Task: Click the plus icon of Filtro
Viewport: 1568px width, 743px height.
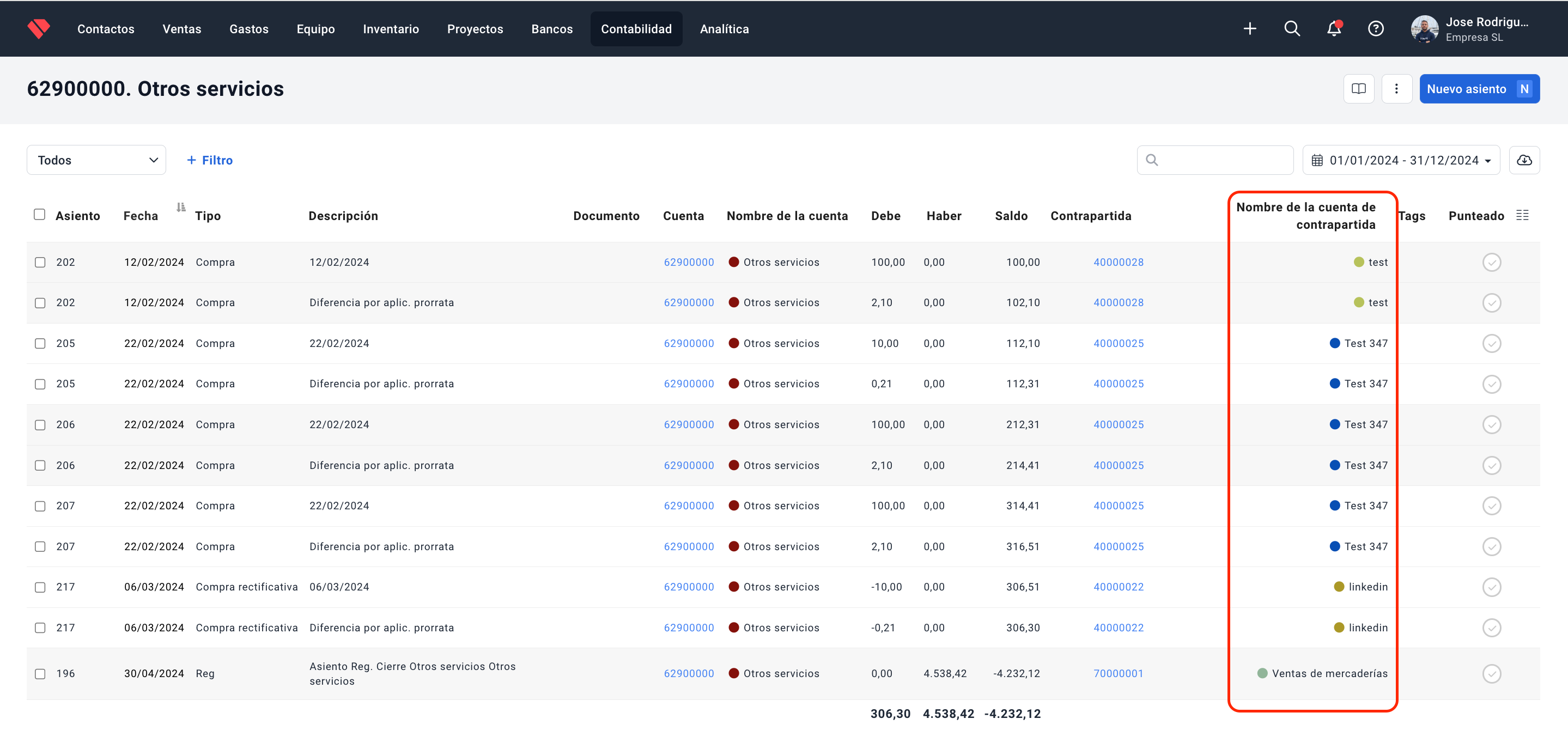Action: [191, 160]
